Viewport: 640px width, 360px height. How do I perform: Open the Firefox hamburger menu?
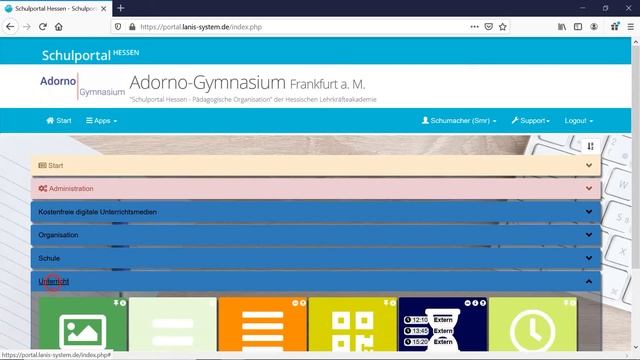click(x=631, y=27)
